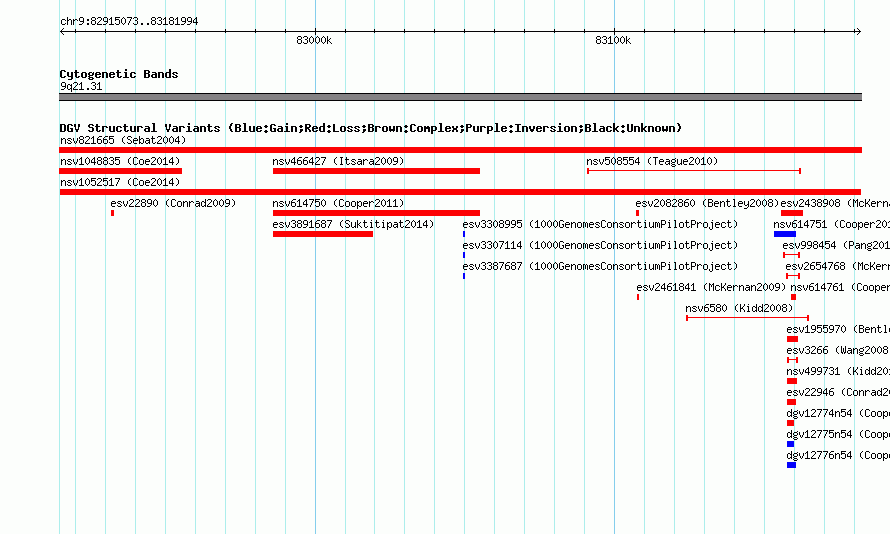Open nsv614761 variant label

point(840,287)
